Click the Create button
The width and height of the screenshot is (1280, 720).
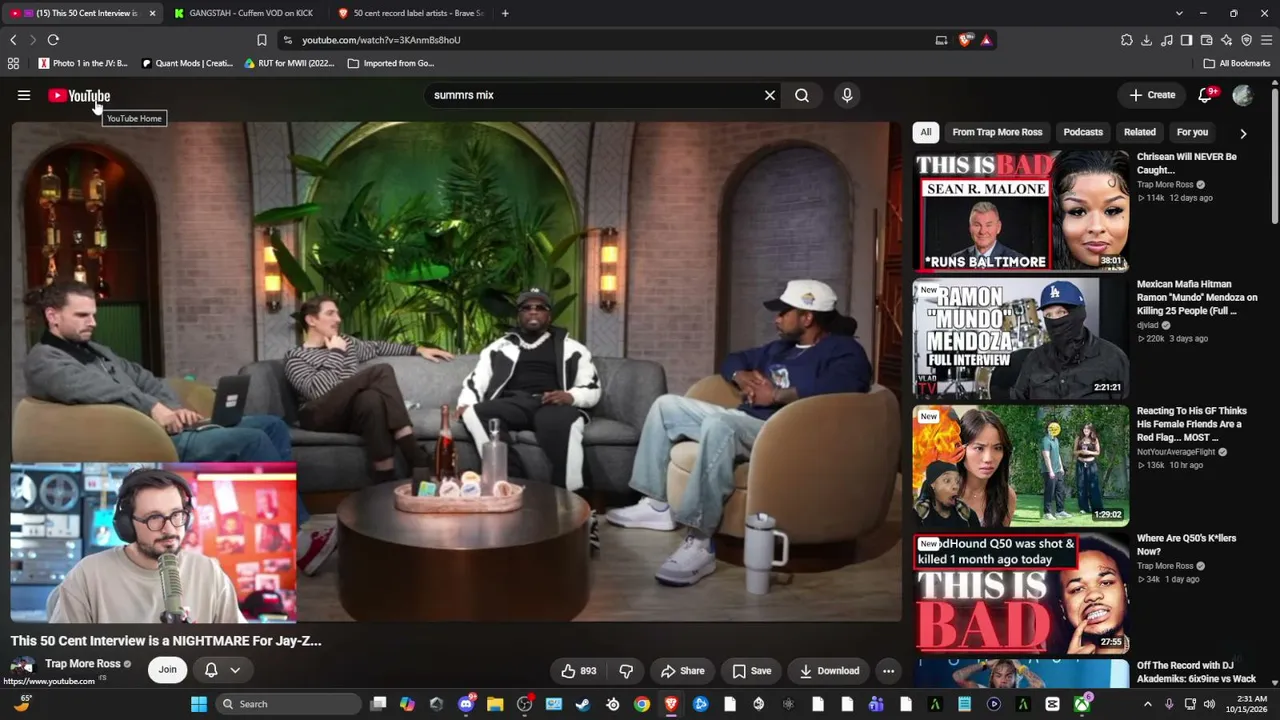1152,95
